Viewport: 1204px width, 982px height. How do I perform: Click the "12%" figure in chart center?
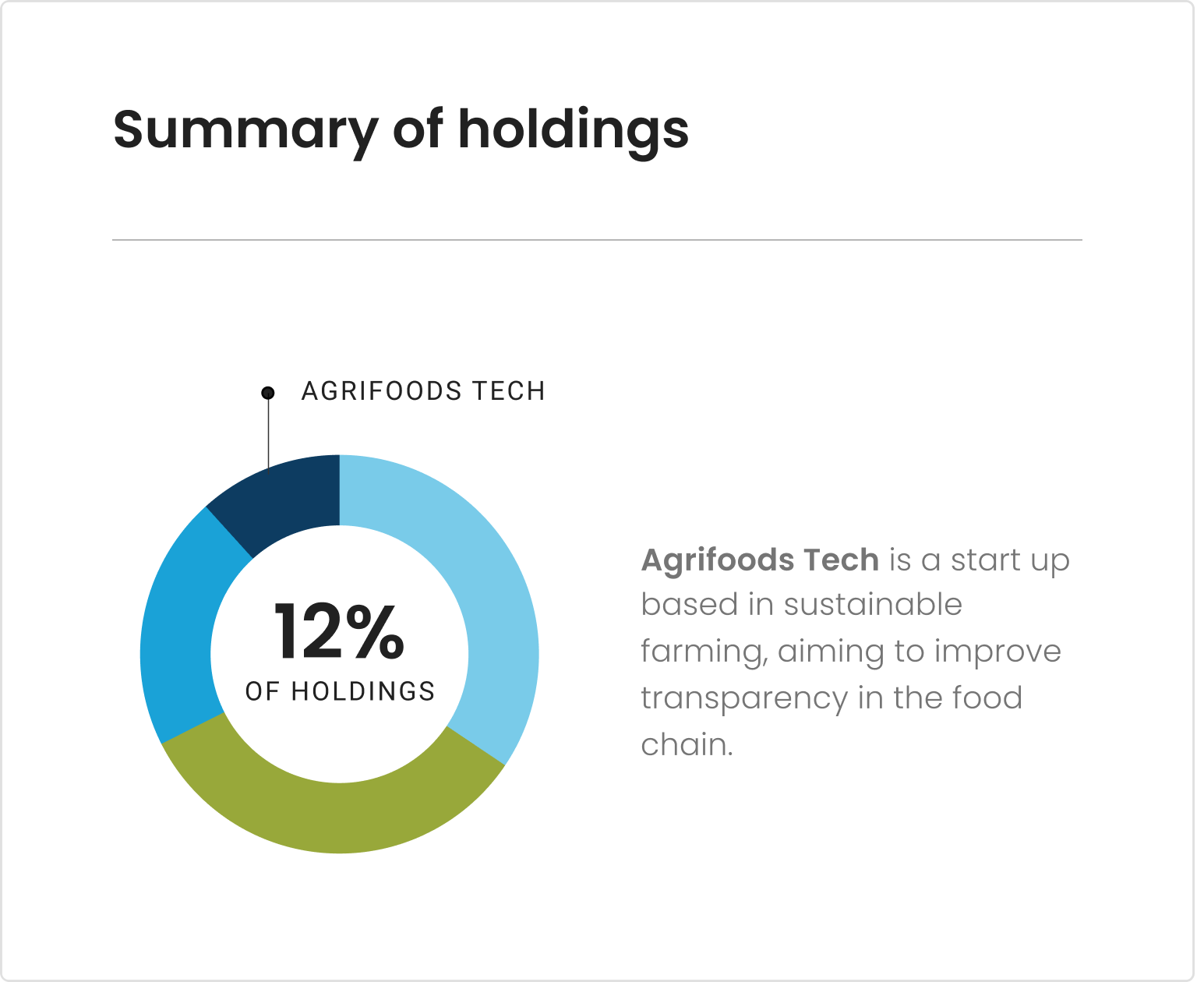pyautogui.click(x=338, y=632)
